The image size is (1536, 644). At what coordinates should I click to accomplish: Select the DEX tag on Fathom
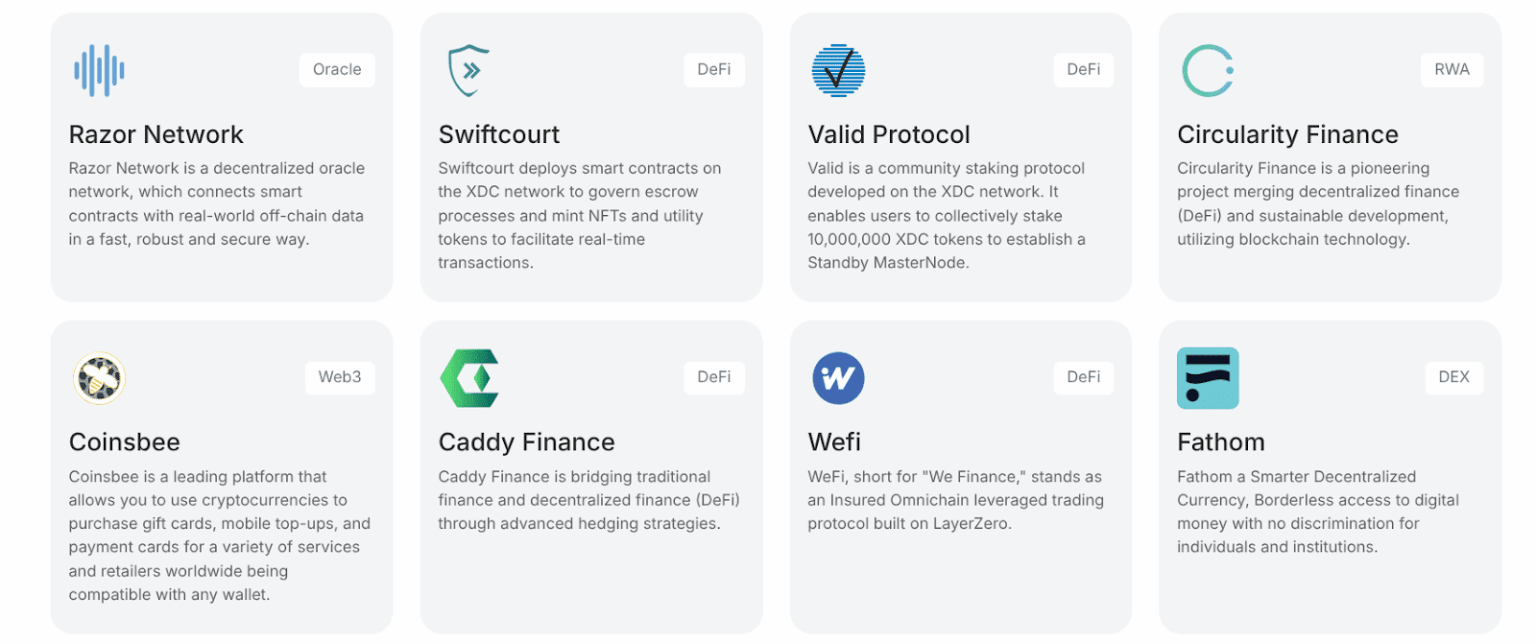(1453, 377)
